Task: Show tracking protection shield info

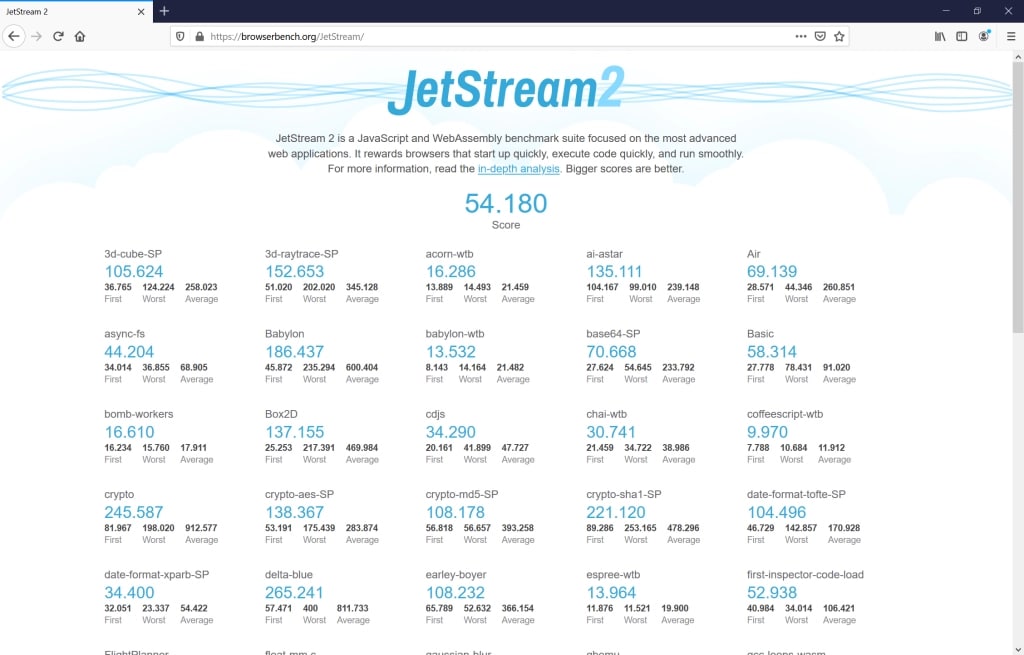Action: 180,37
